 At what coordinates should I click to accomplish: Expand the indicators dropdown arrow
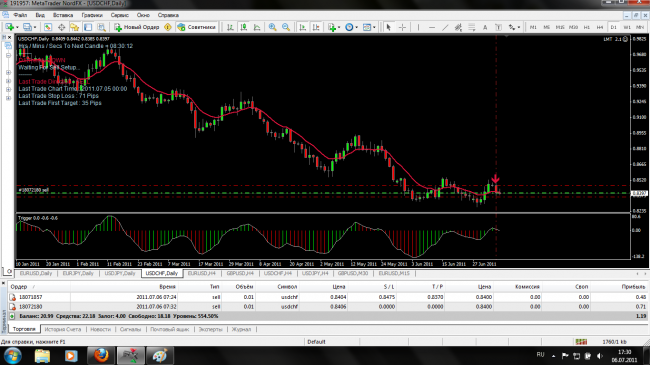click(x=339, y=27)
